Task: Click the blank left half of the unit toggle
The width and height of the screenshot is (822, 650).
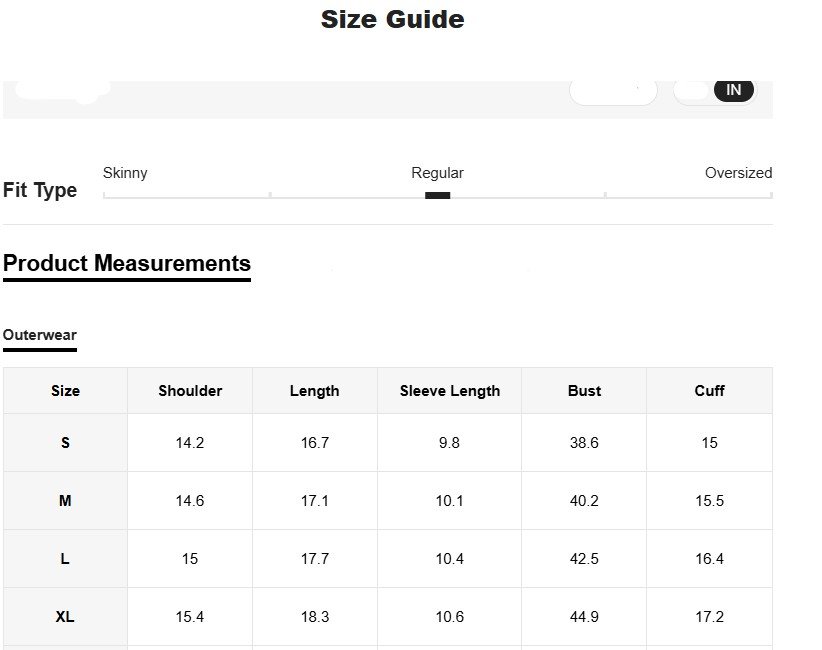Action: coord(692,90)
